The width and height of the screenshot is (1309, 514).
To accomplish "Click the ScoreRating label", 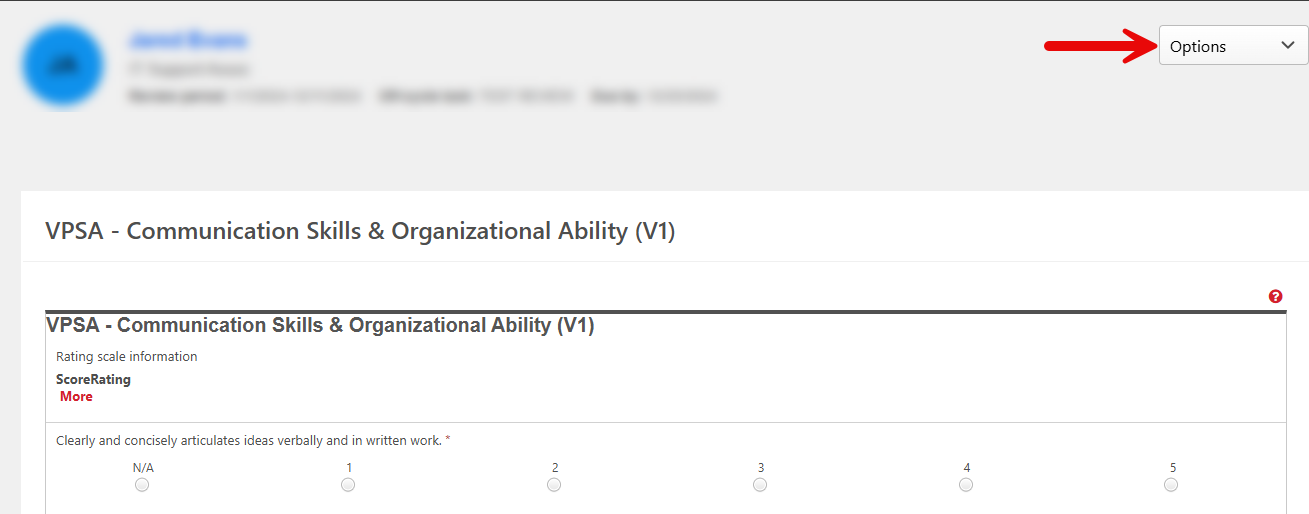I will [93, 380].
